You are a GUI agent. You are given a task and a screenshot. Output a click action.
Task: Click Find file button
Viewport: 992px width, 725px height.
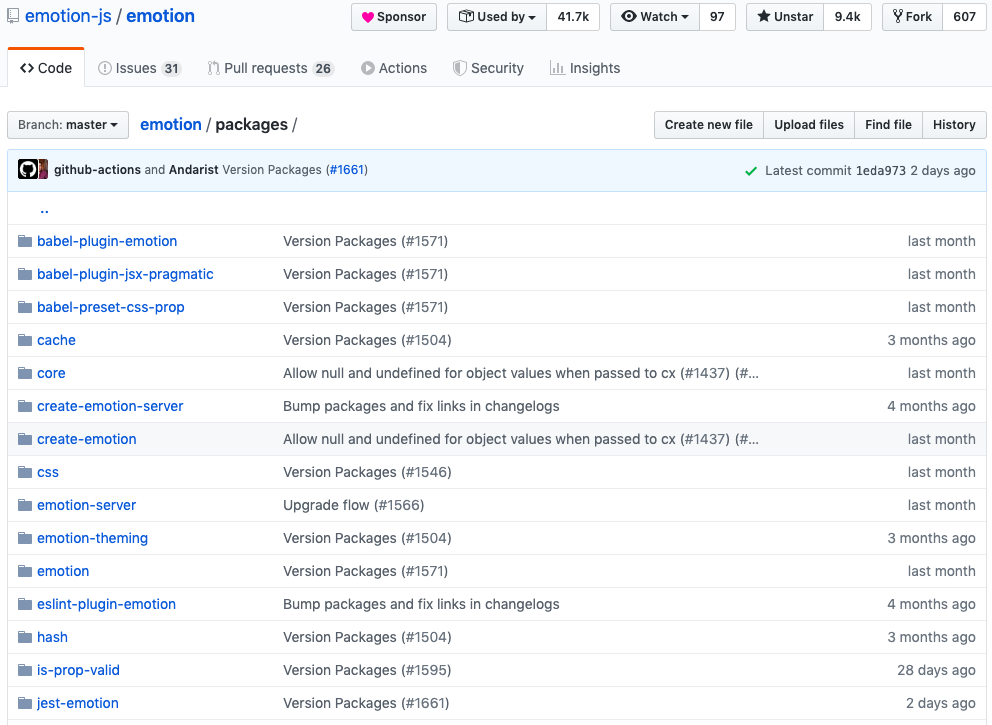point(888,125)
